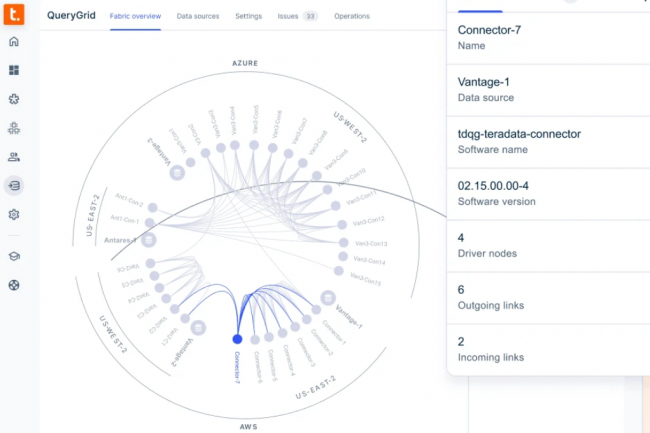Image resolution: width=650 pixels, height=433 pixels.
Task: Click the US-EAST-2 region label beside Antares-1
Action: tap(92, 215)
